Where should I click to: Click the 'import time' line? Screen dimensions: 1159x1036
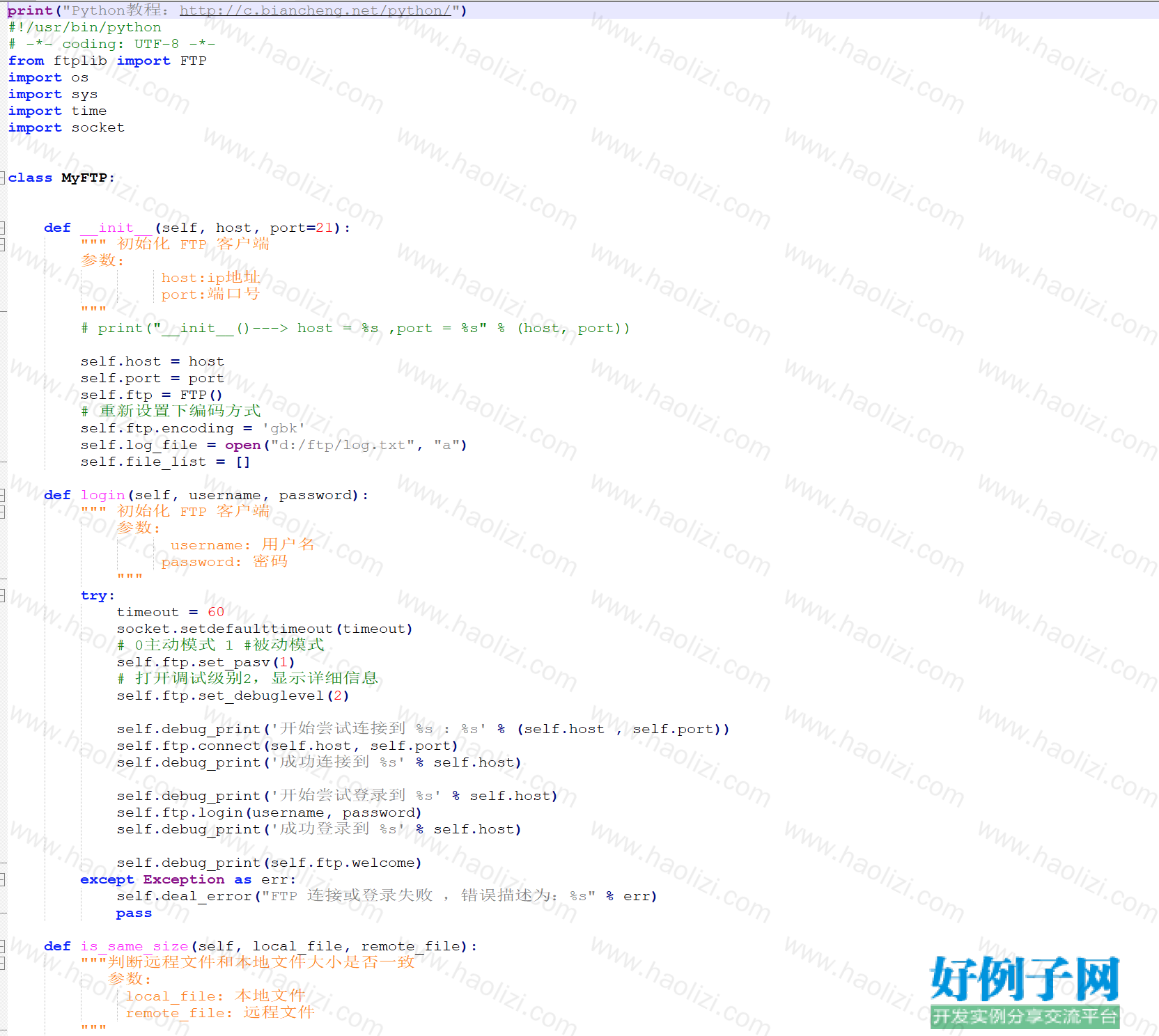coord(58,111)
